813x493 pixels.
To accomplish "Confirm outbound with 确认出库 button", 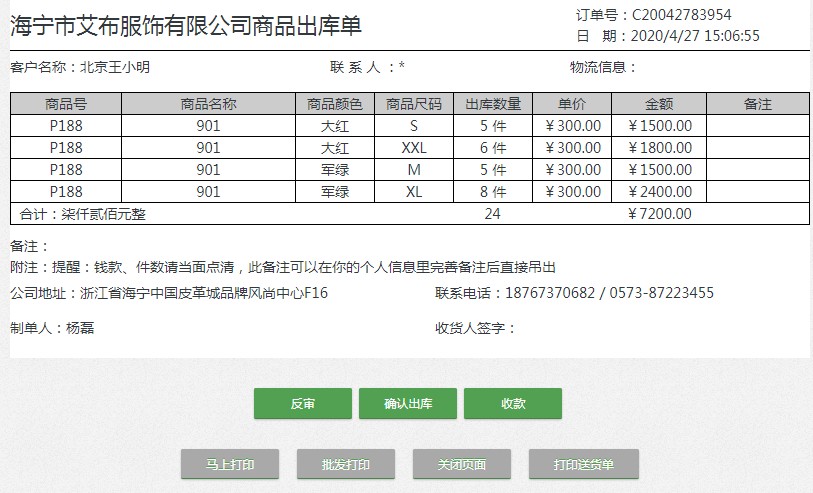I will point(408,403).
